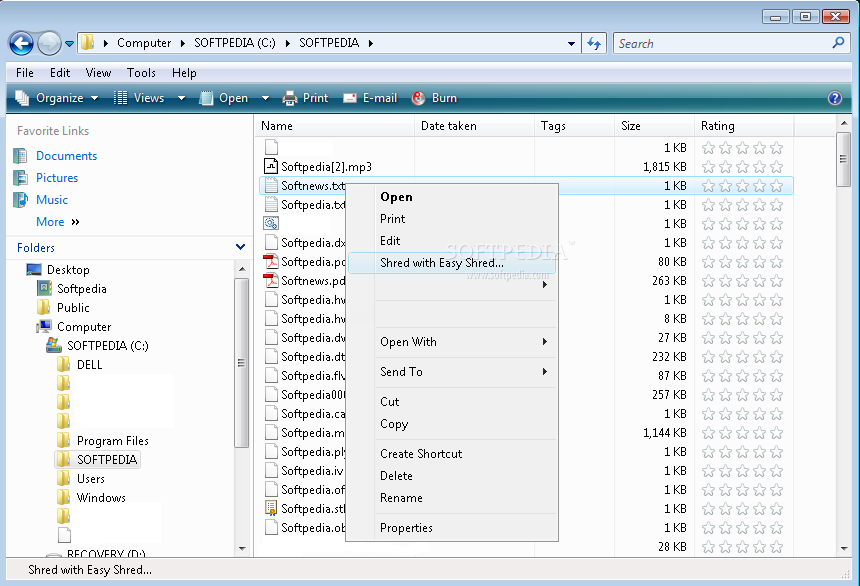The width and height of the screenshot is (860, 586).
Task: Click the Burn toolbar button
Action: point(434,98)
